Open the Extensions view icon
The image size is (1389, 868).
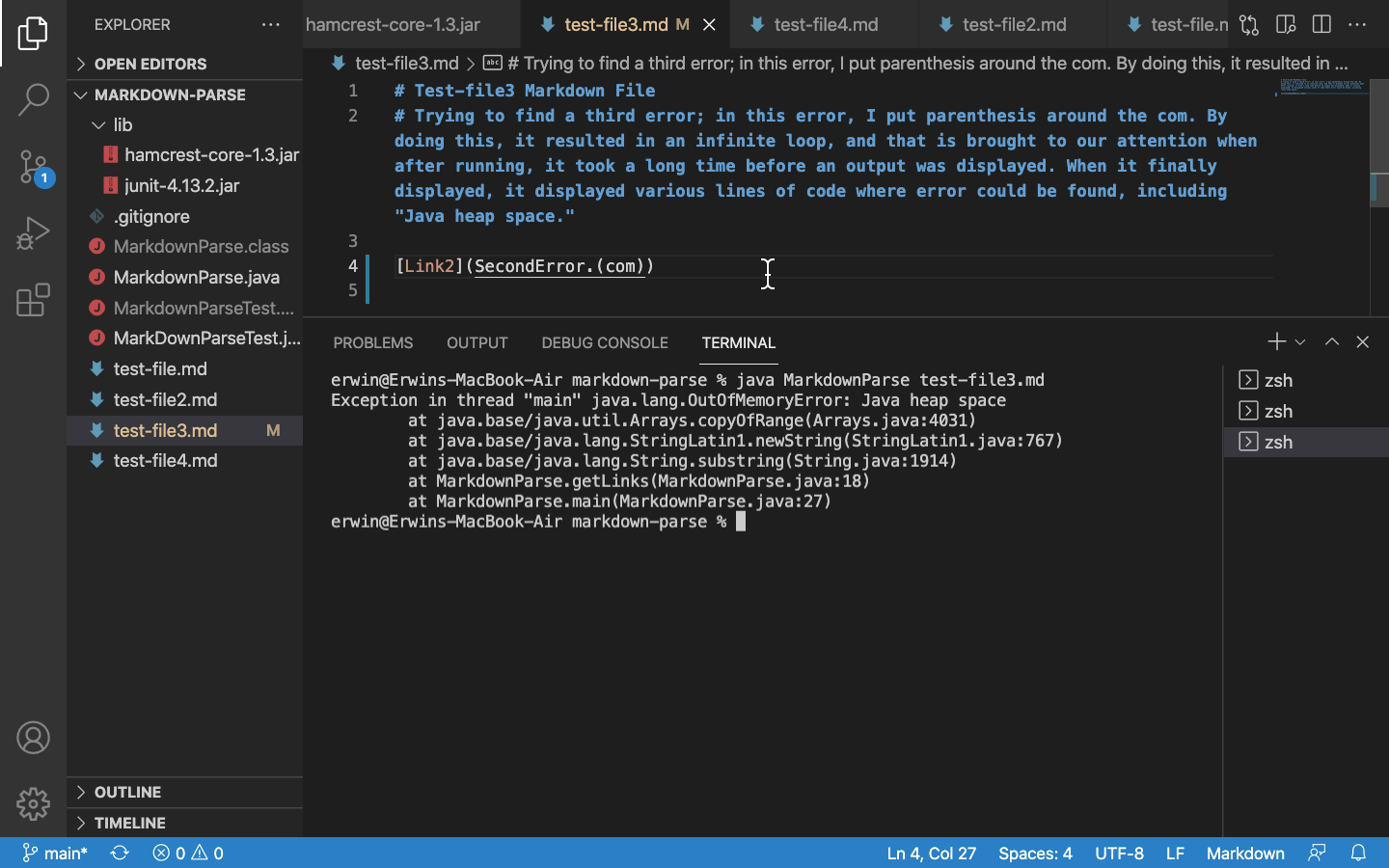33,300
